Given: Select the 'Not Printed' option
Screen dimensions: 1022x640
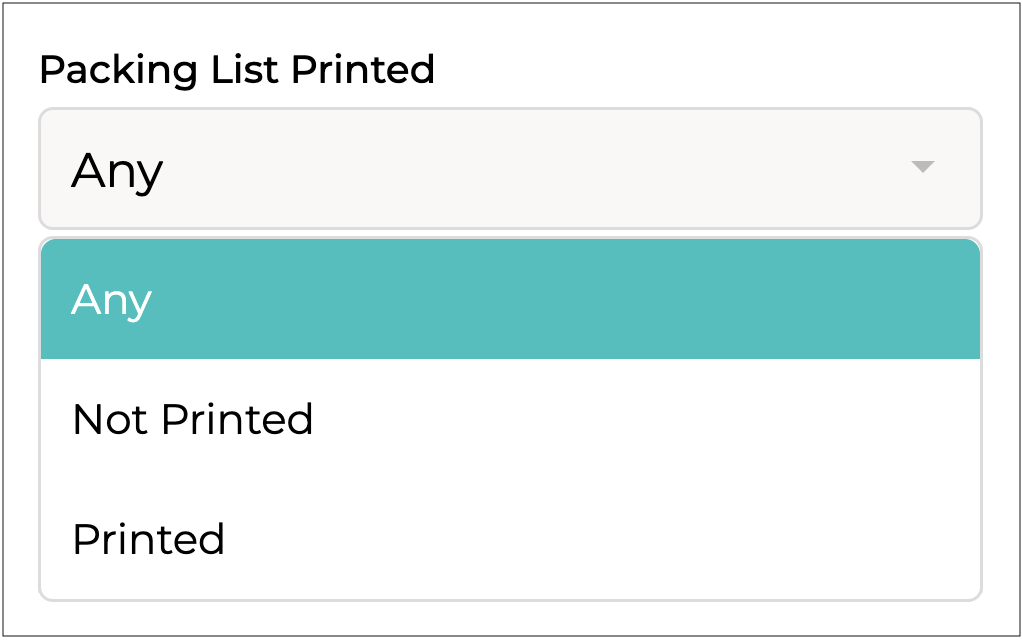Looking at the screenshot, I should pyautogui.click(x=193, y=419).
